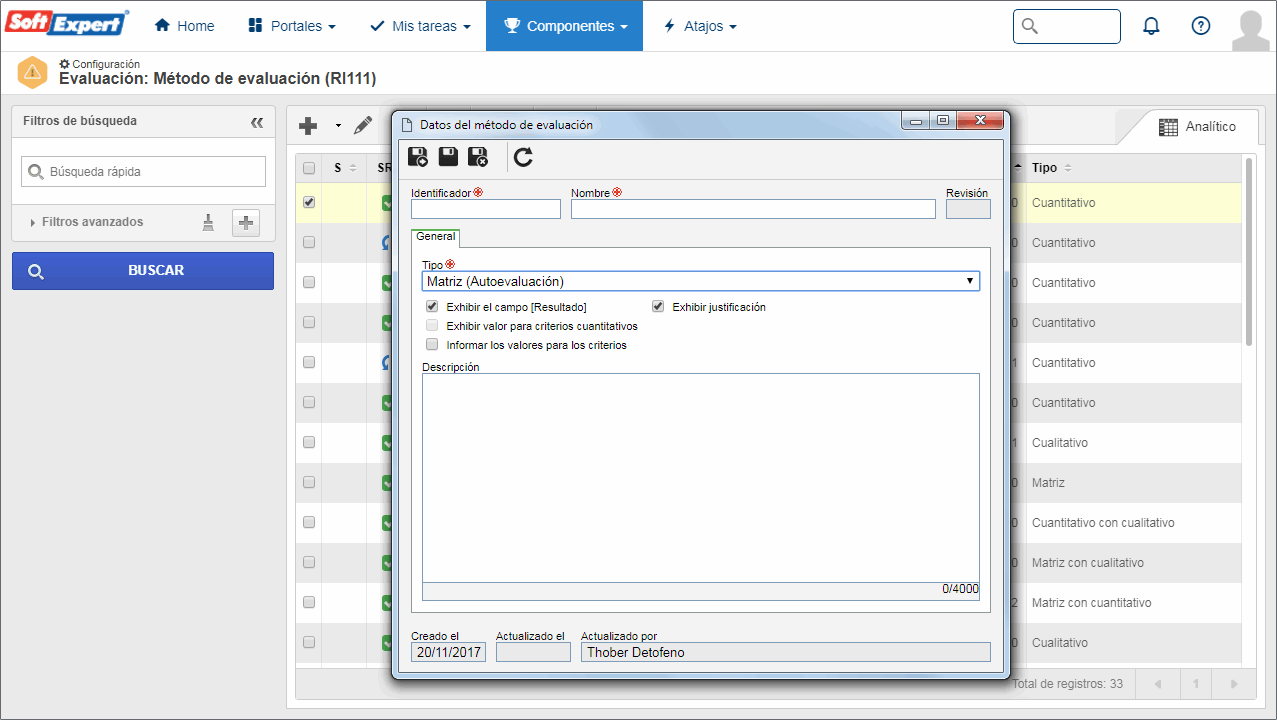Check the Cuantitativo con cualitativo row checkbox
The width and height of the screenshot is (1277, 720).
pos(309,522)
